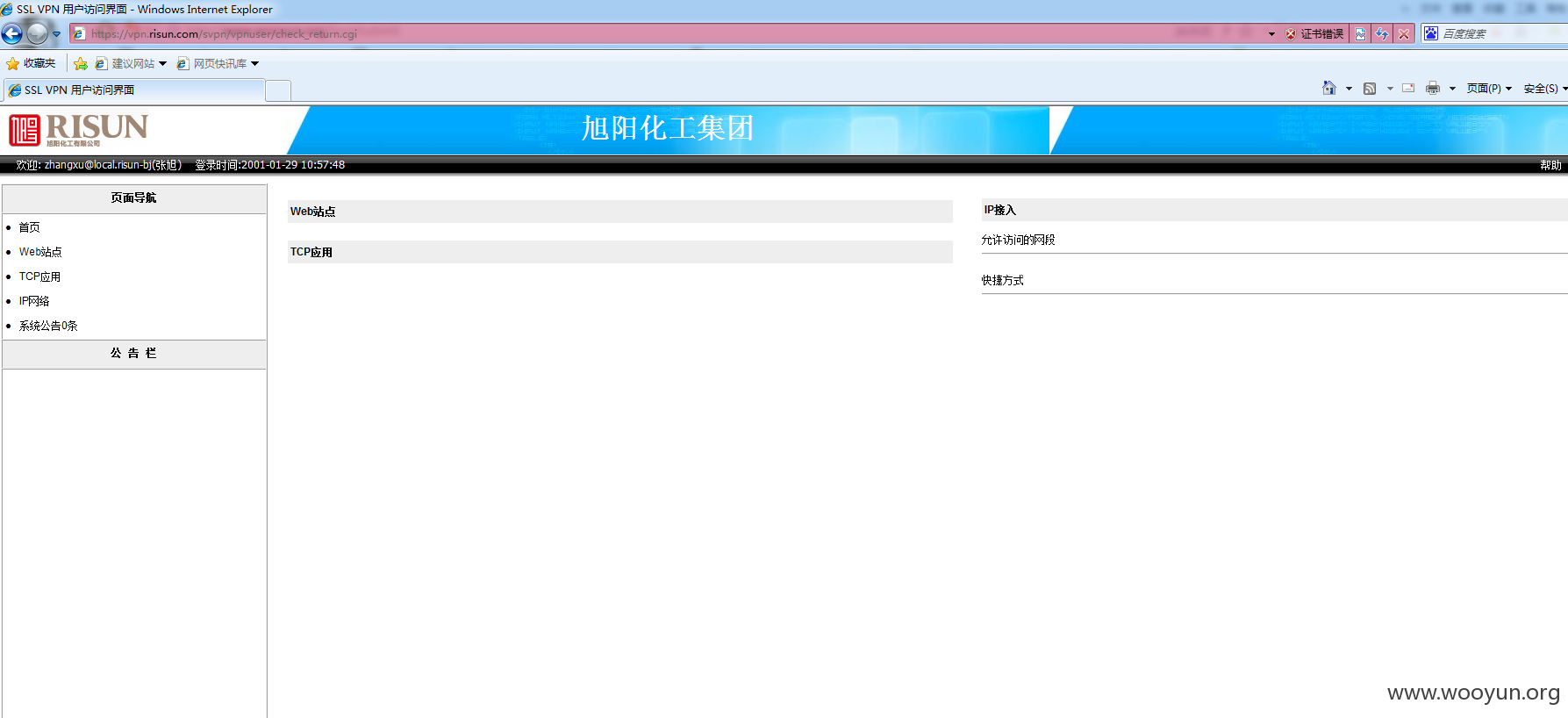
Task: Click the Read Mail envelope icon
Action: pyautogui.click(x=1408, y=88)
